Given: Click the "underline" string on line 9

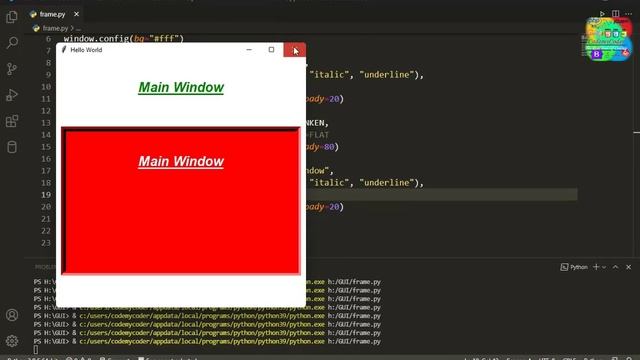Looking at the screenshot, I should (387, 75).
